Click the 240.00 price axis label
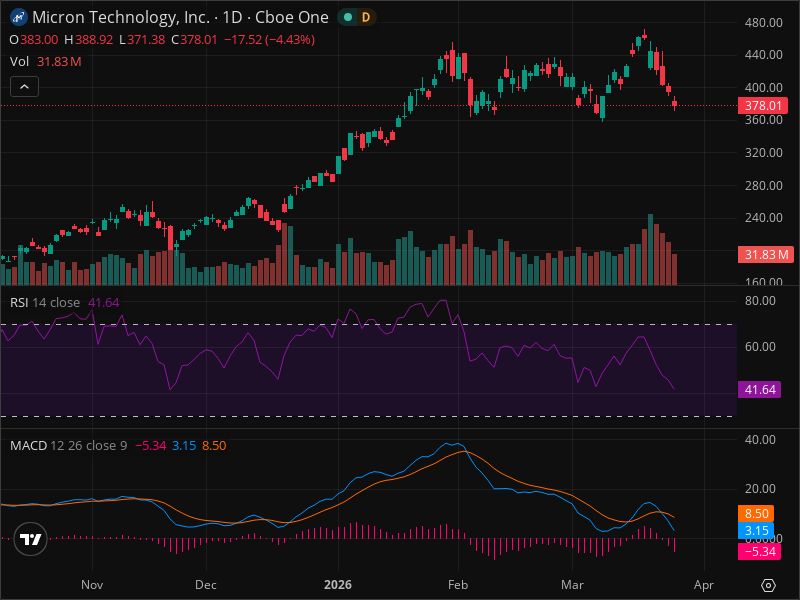 [763, 218]
